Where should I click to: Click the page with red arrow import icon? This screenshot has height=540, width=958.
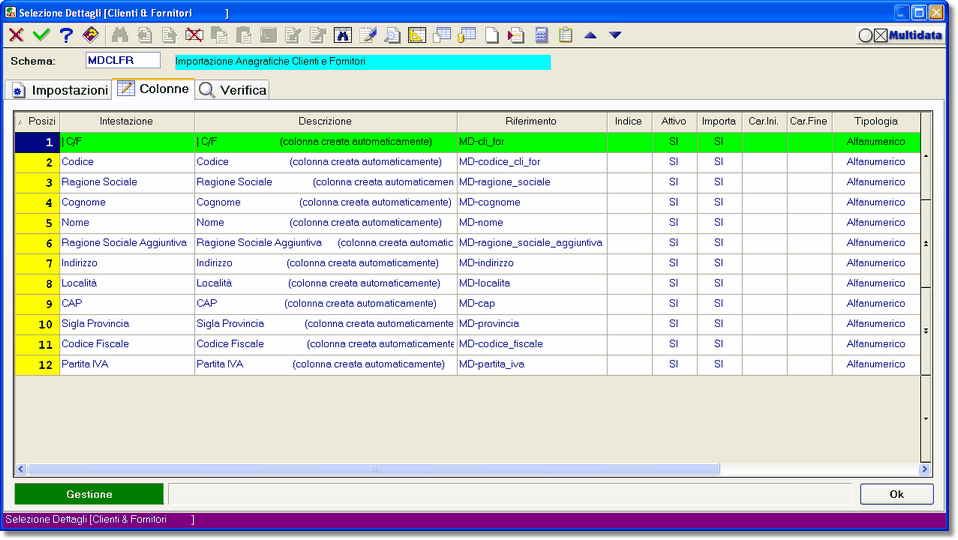click(x=516, y=35)
